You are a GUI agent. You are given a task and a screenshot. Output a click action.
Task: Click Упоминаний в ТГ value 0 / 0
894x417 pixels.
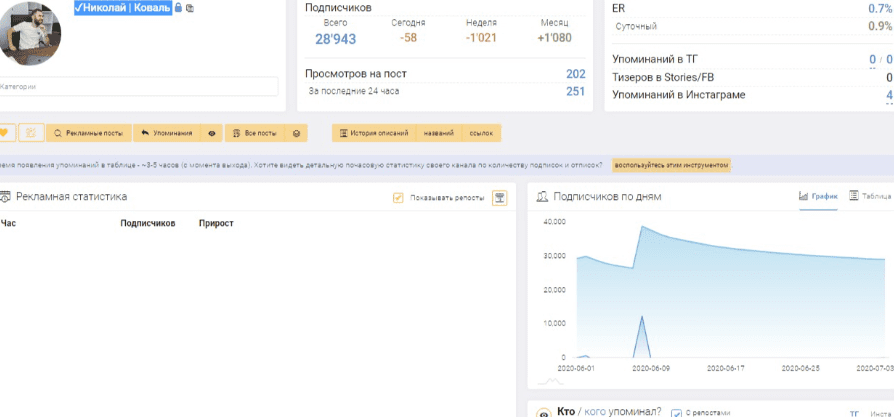(x=880, y=59)
